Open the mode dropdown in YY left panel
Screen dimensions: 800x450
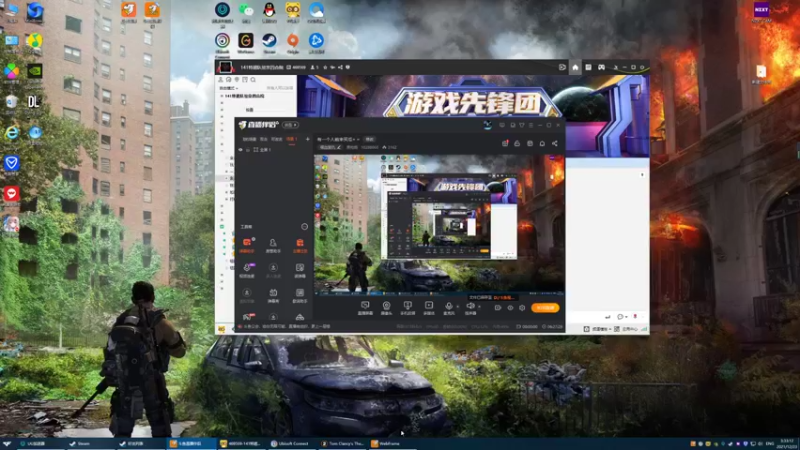pos(229,88)
